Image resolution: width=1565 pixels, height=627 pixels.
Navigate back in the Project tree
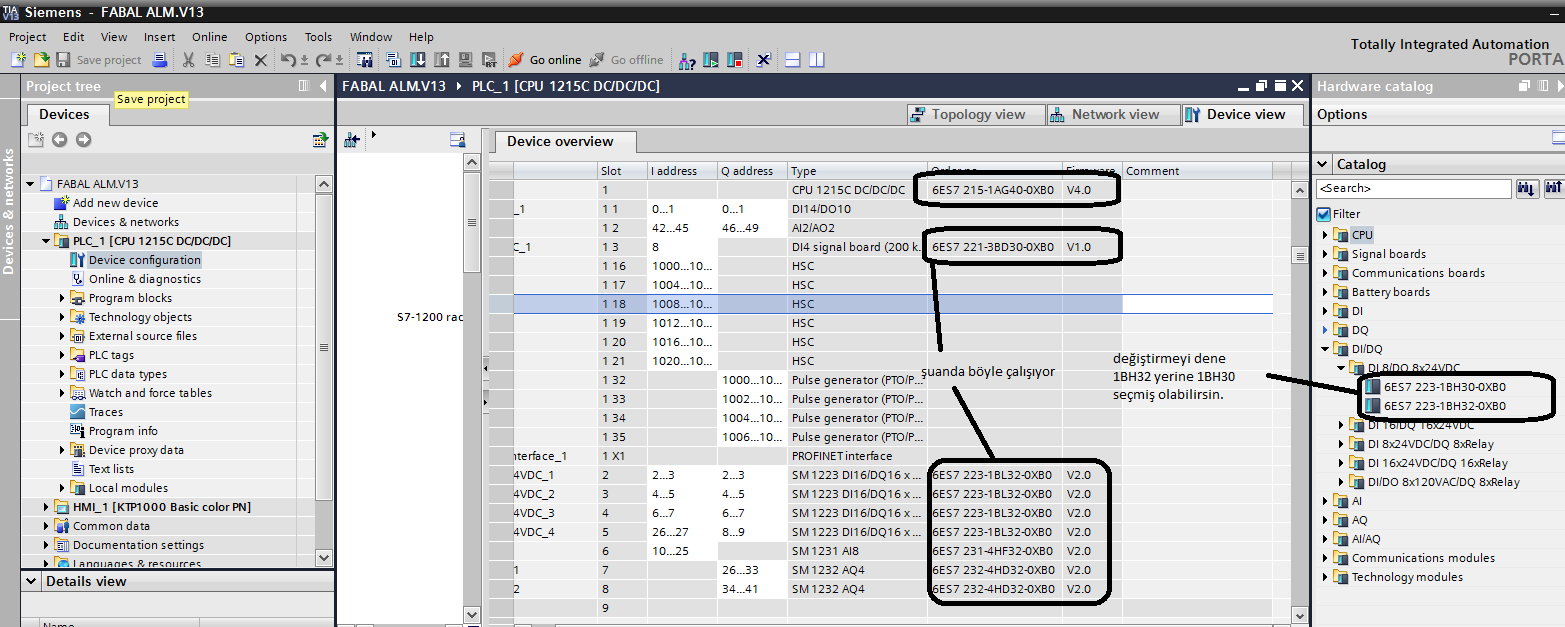pyautogui.click(x=59, y=140)
